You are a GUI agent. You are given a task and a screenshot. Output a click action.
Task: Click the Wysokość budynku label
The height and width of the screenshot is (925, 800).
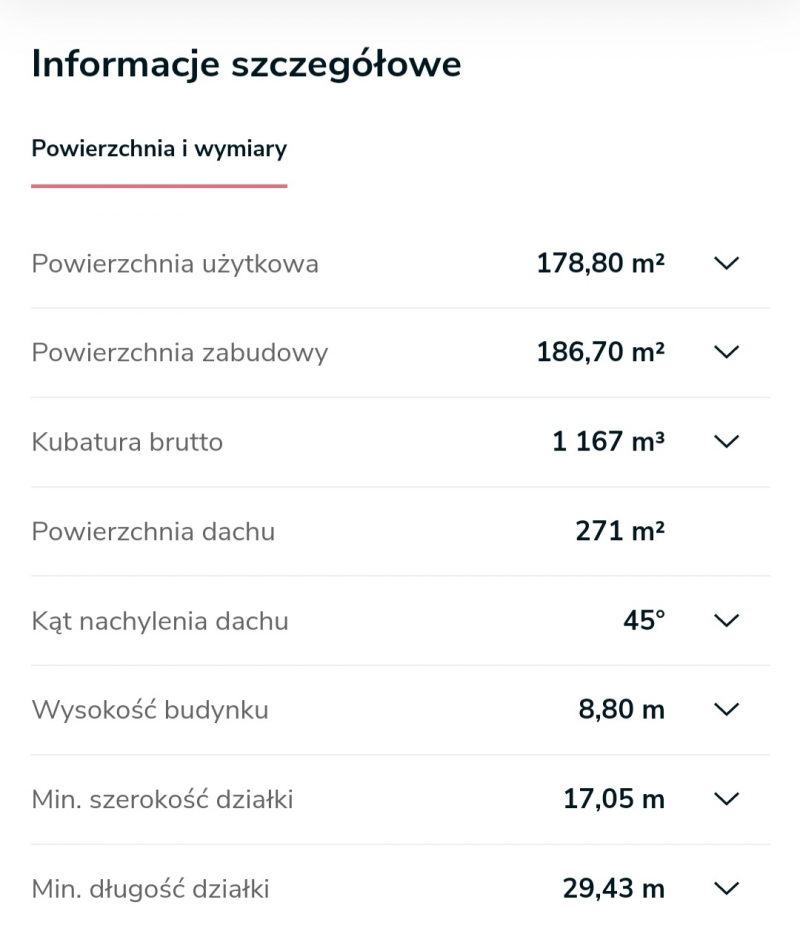(150, 710)
